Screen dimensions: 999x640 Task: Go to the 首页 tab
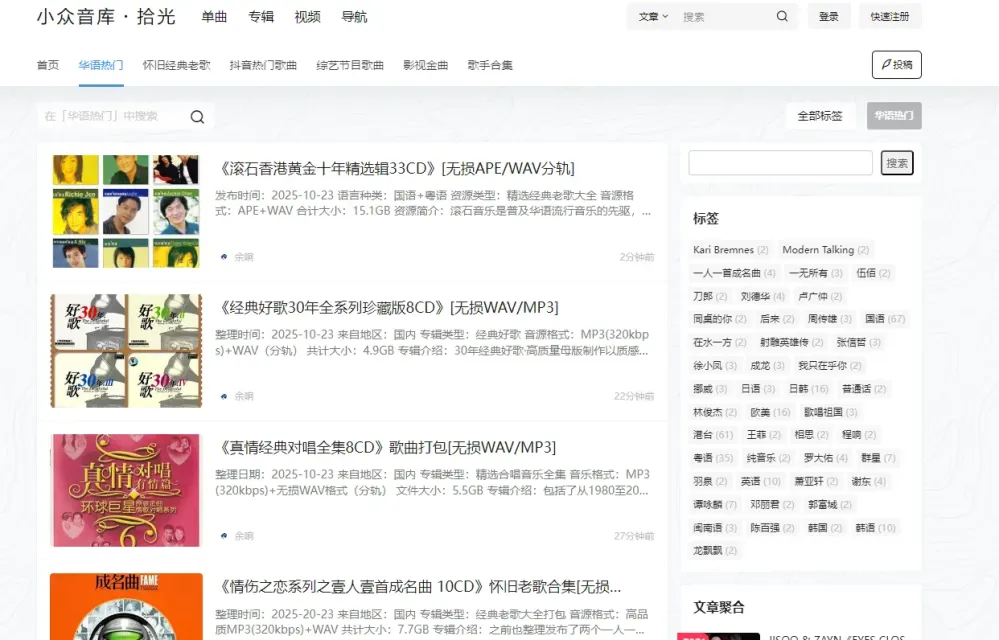(x=48, y=65)
